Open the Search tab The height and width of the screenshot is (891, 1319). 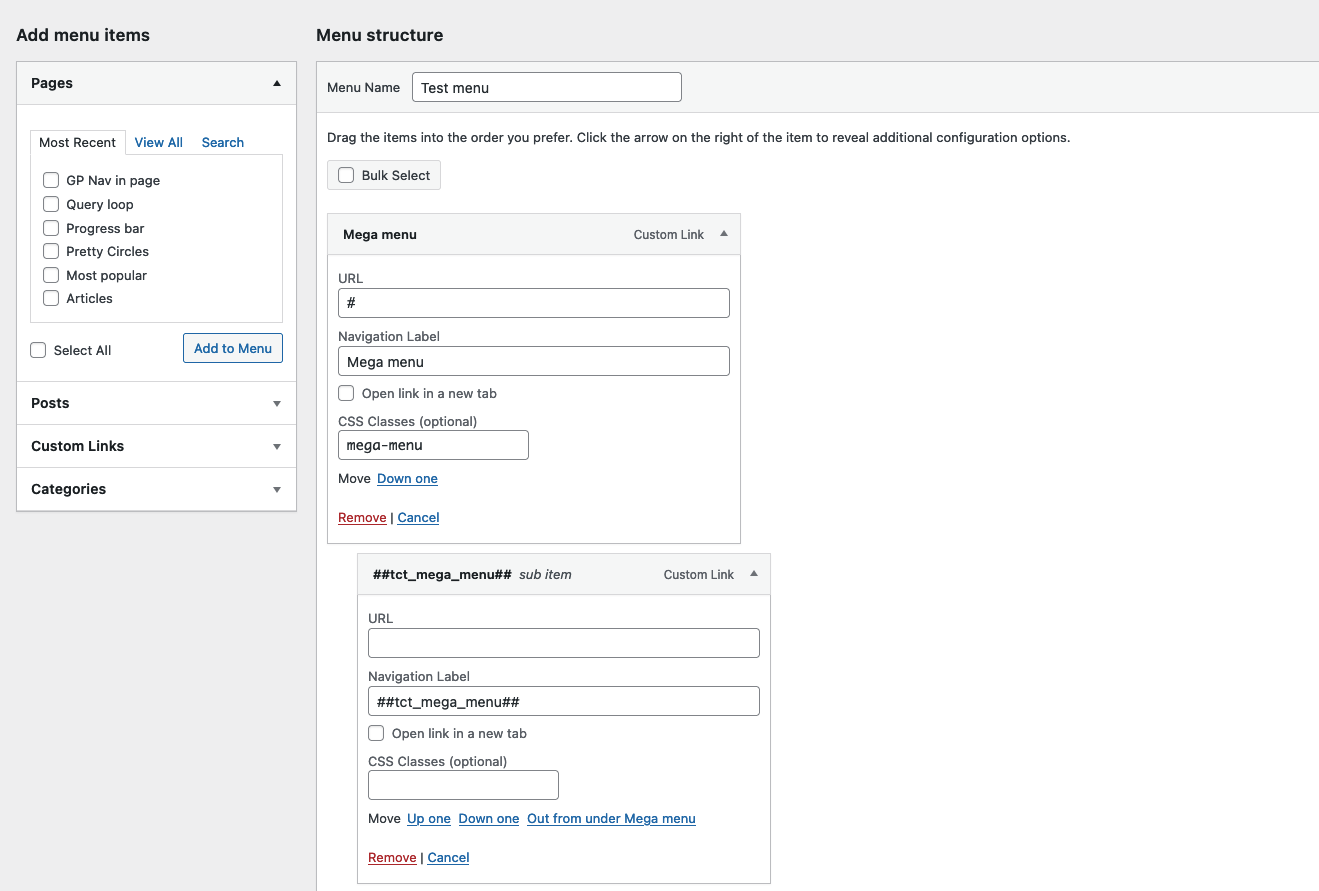click(x=222, y=142)
